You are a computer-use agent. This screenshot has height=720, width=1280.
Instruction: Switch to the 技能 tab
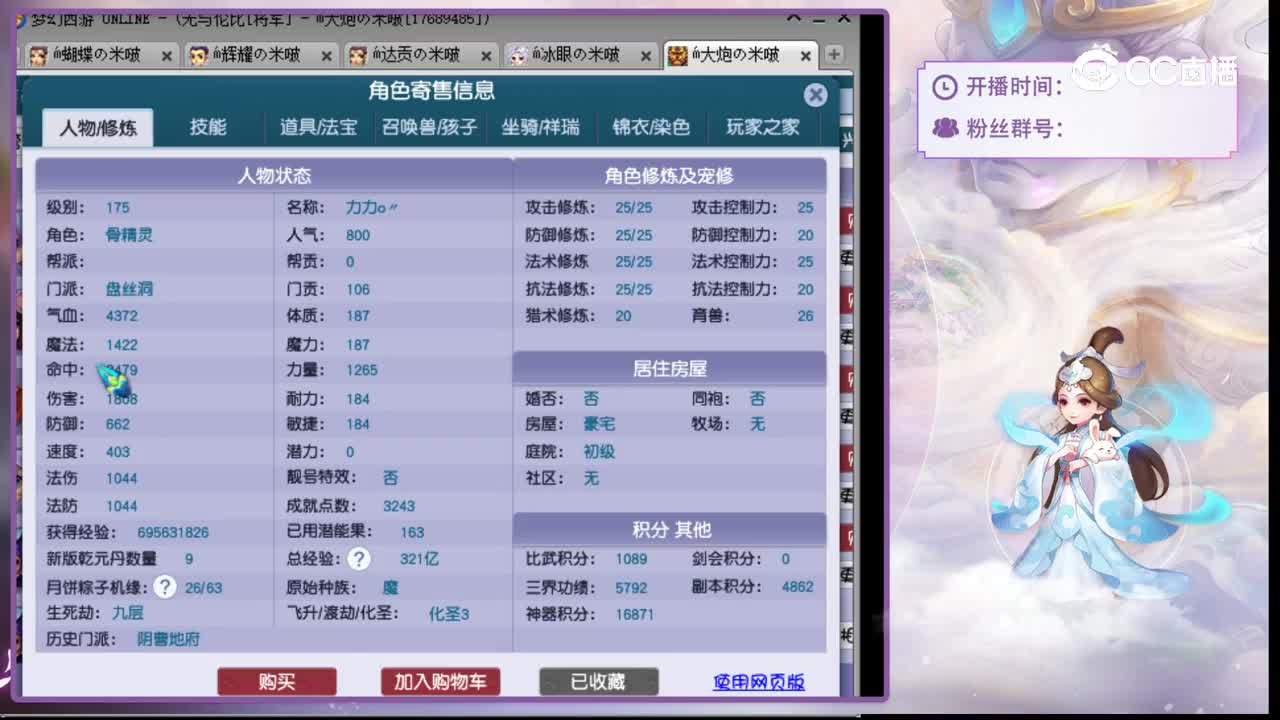point(208,127)
